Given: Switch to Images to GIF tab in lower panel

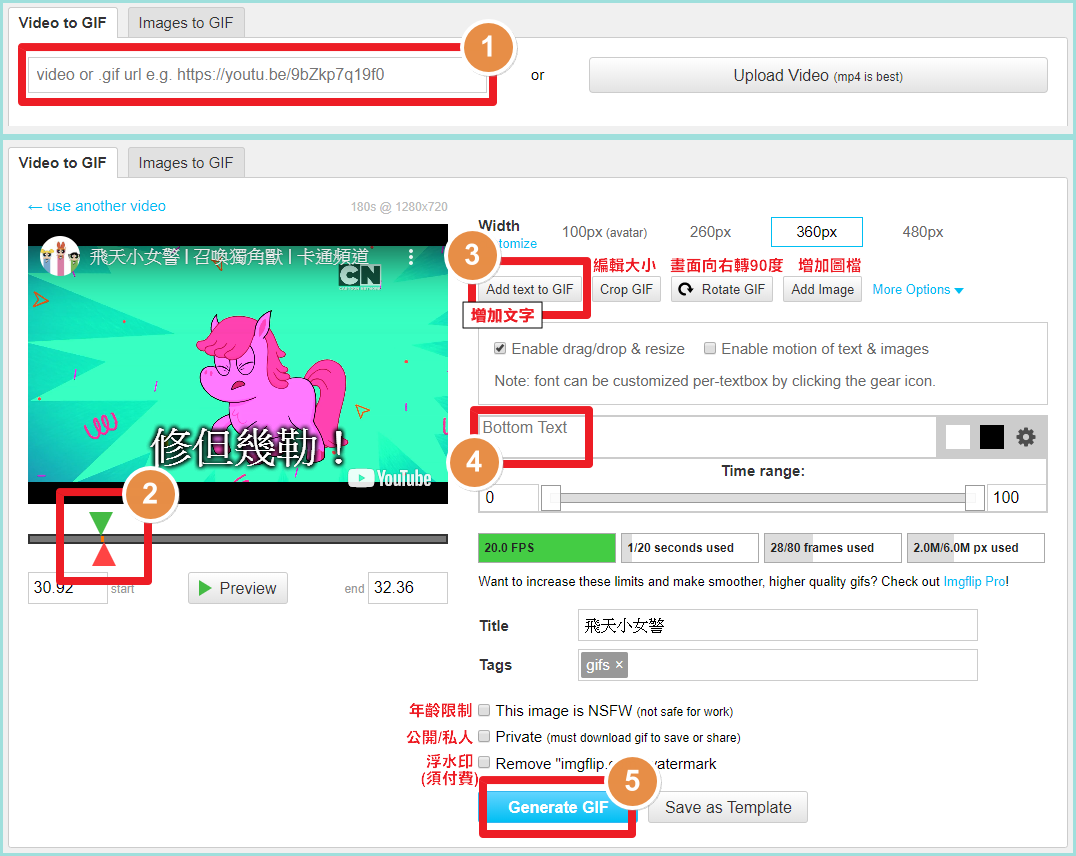Looking at the screenshot, I should (186, 163).
